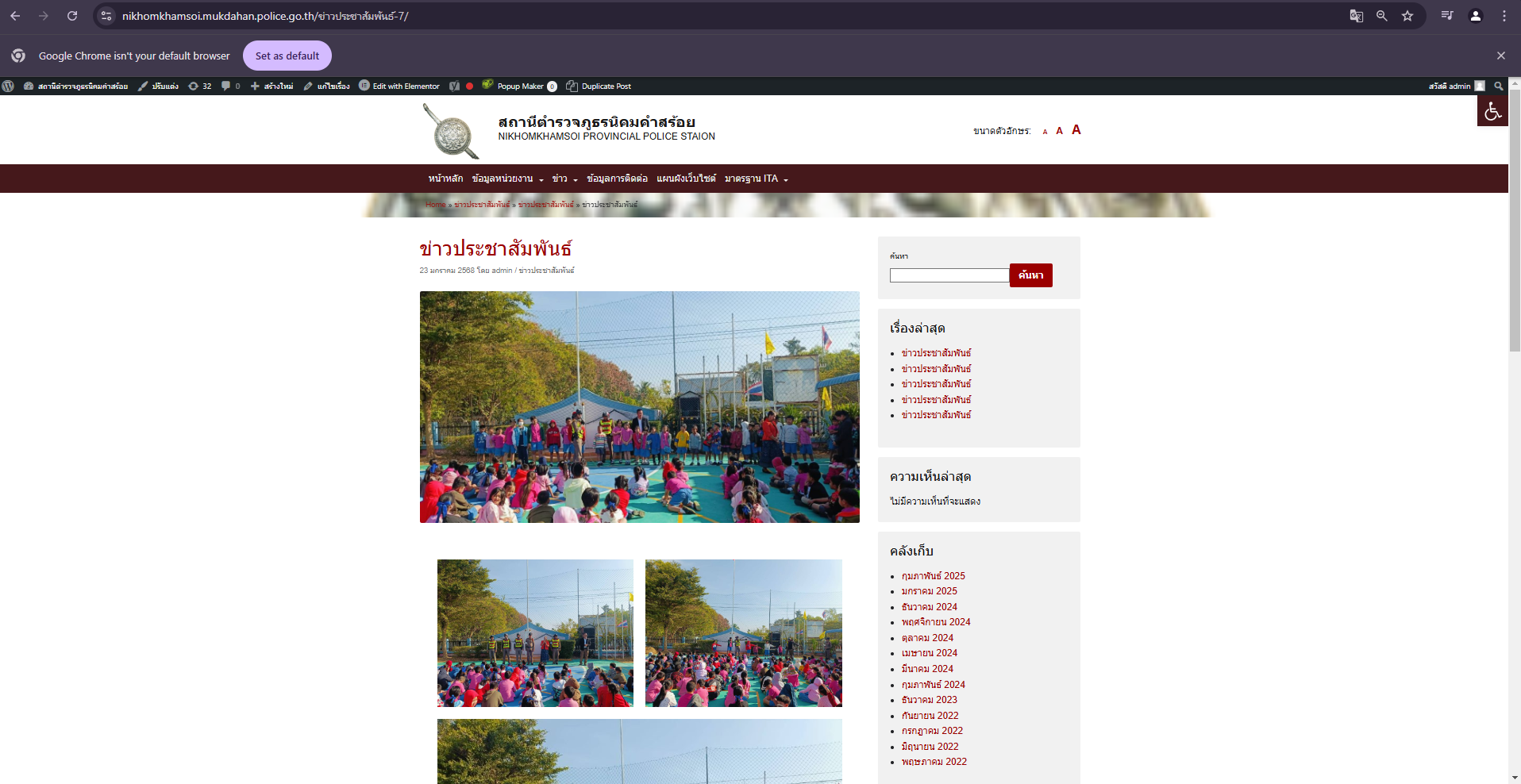Screen dimensions: 1521x784
Task: Open the กุมภาพันธ์ 2025 archive link
Action: click(933, 576)
